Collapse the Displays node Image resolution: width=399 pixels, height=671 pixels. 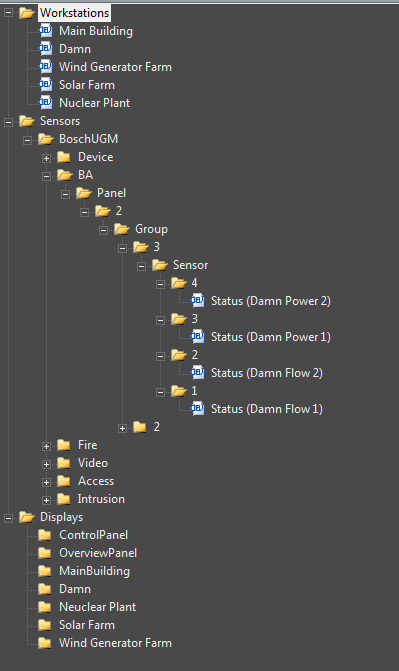point(8,518)
